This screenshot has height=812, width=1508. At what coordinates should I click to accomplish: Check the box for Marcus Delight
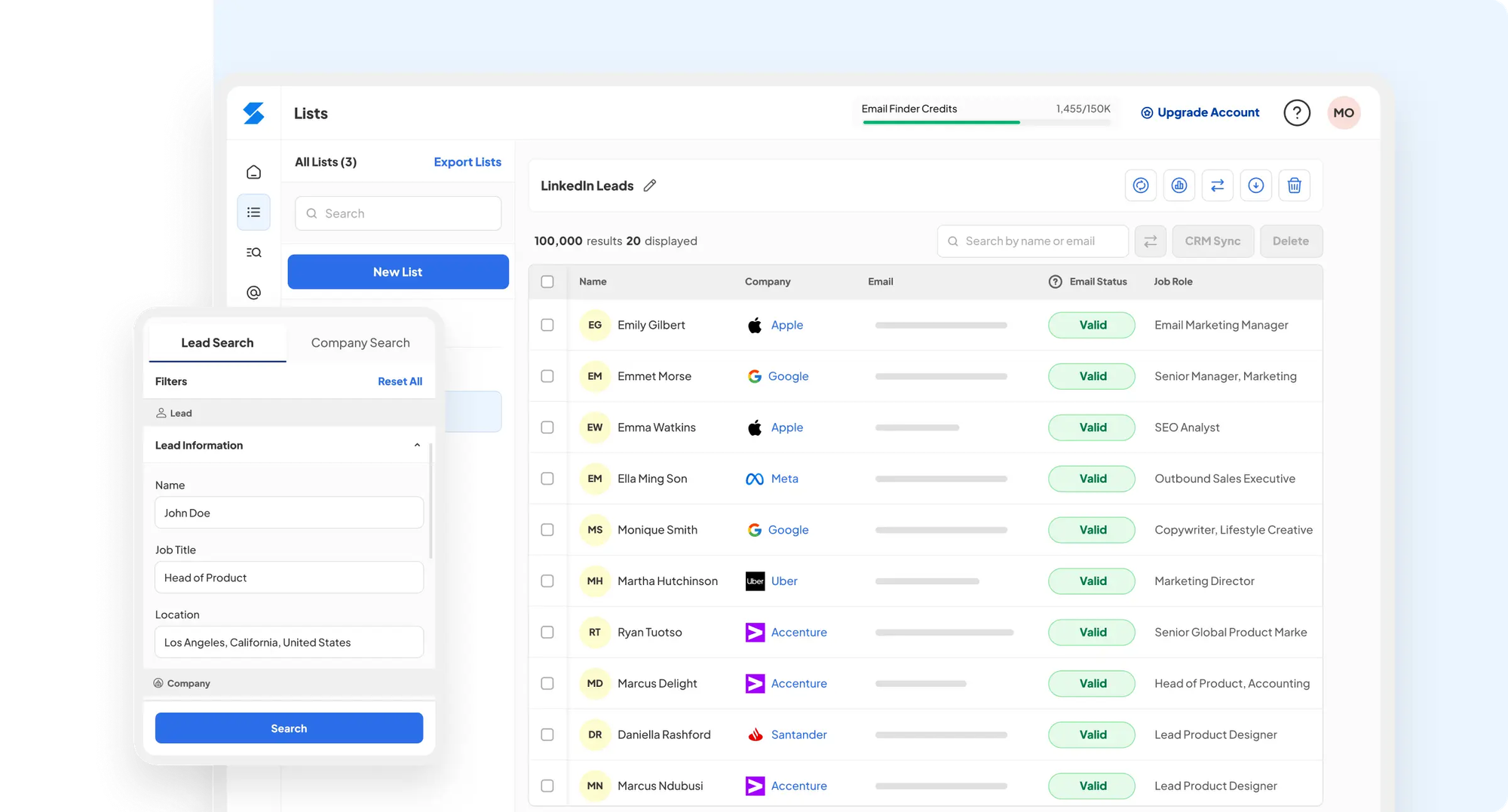(547, 684)
